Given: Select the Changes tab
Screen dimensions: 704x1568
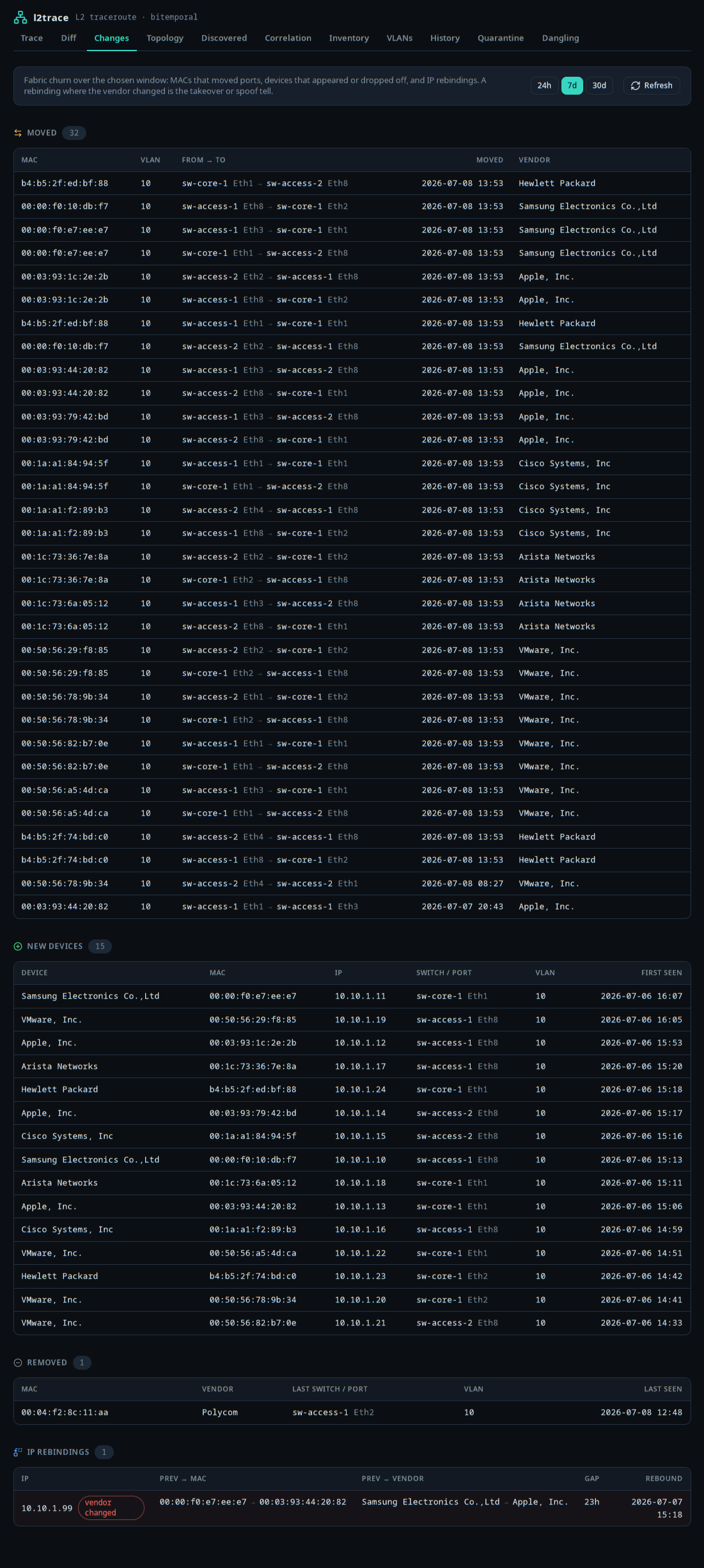Looking at the screenshot, I should (111, 38).
